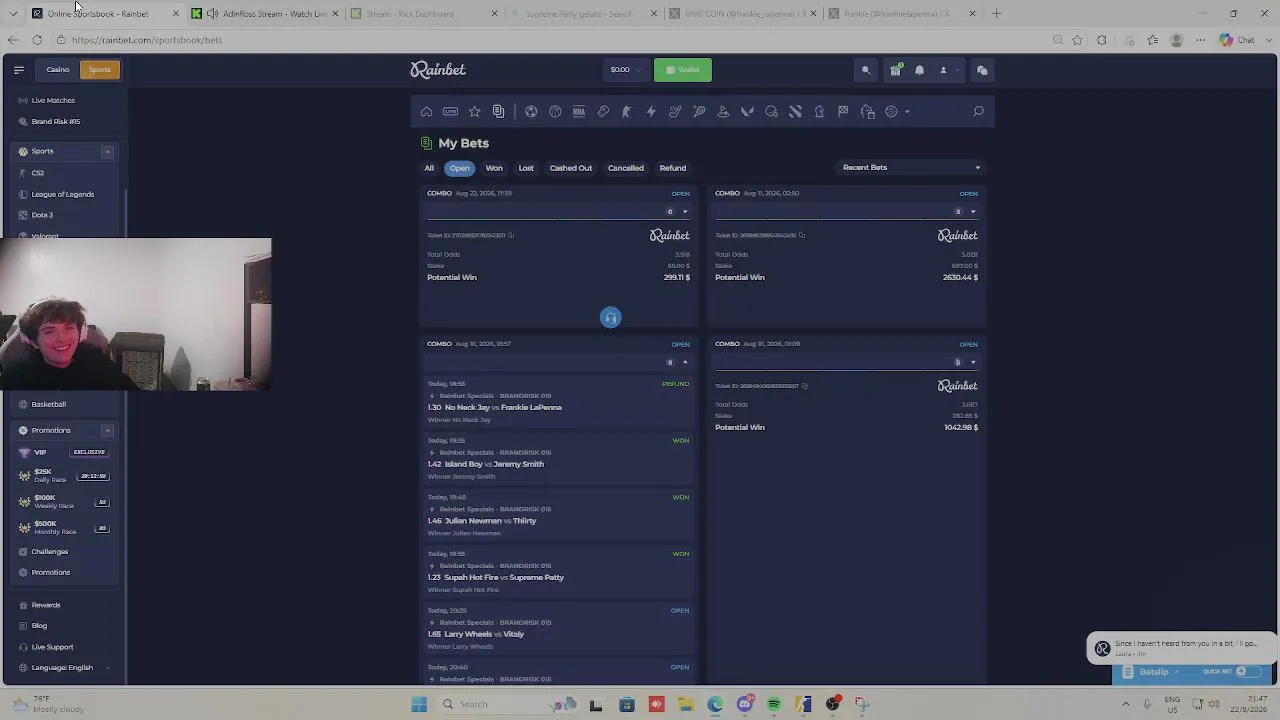This screenshot has height=720, width=1280.
Task: Filter bets by Cancelled
Action: pos(626,168)
